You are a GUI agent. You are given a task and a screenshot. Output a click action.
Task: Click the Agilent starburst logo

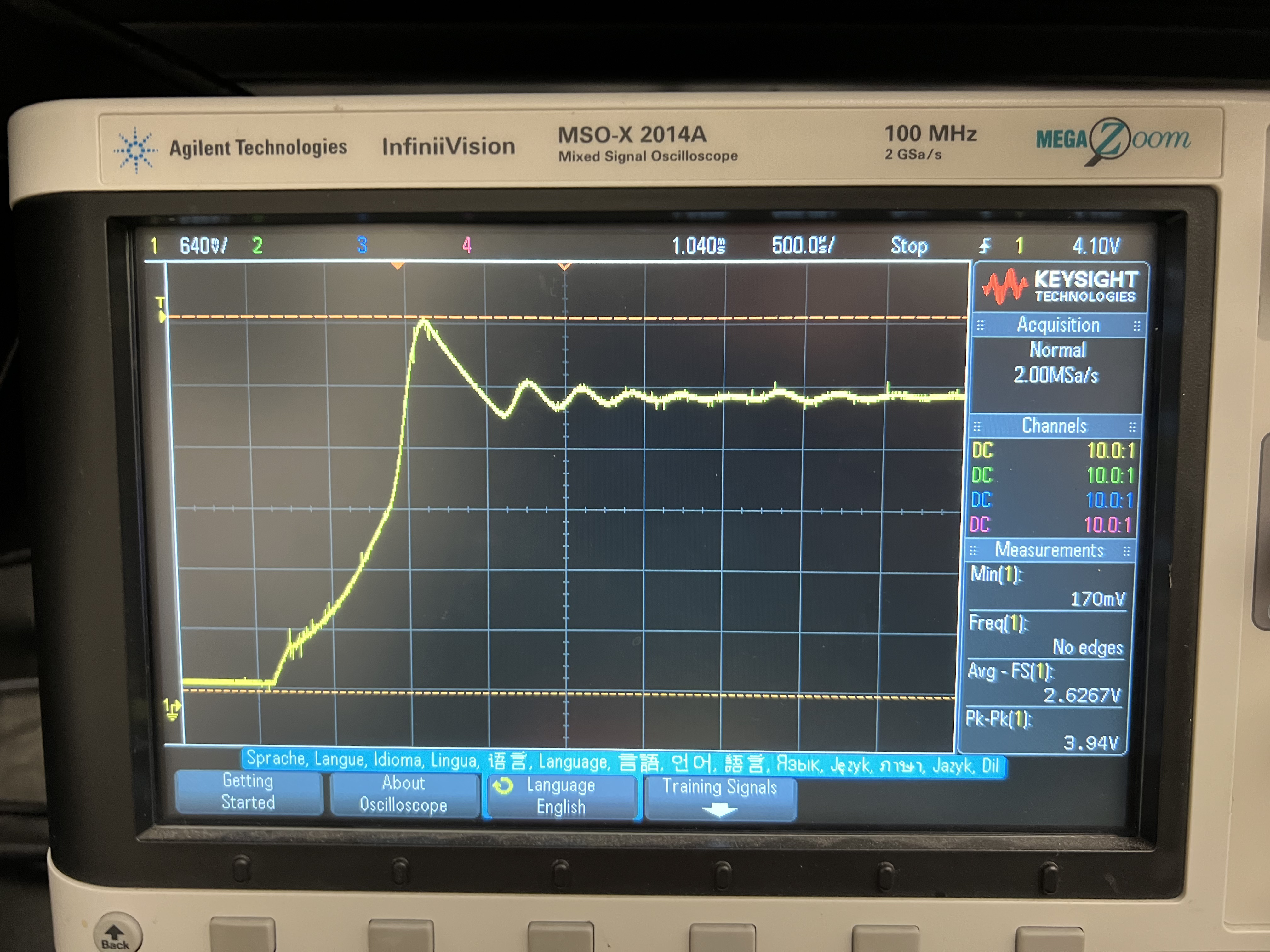tap(135, 150)
